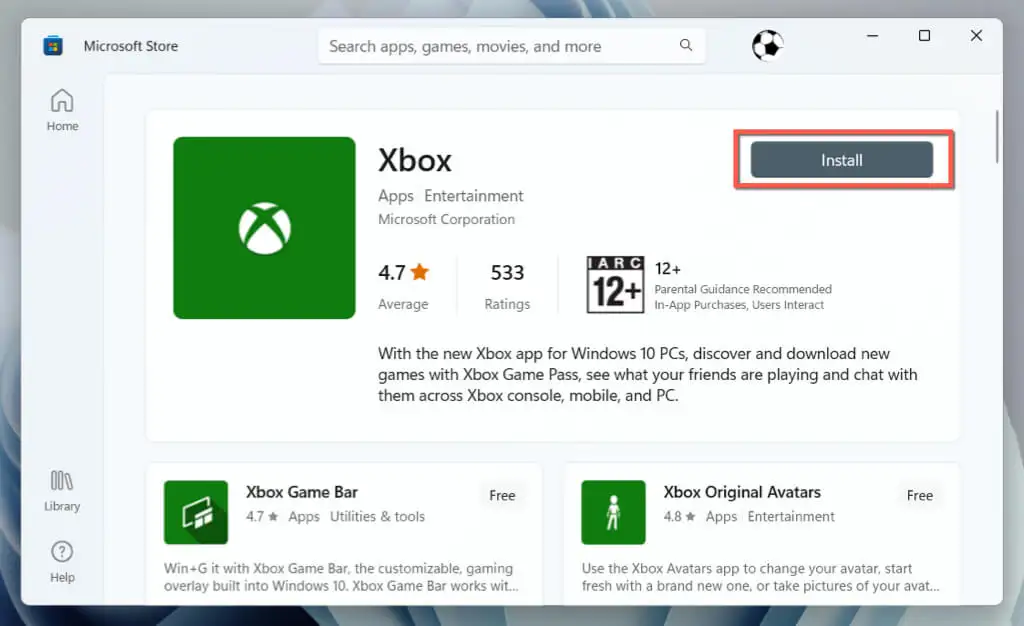Focus the search apps, games, movies field
This screenshot has width=1024, height=626.
511,46
